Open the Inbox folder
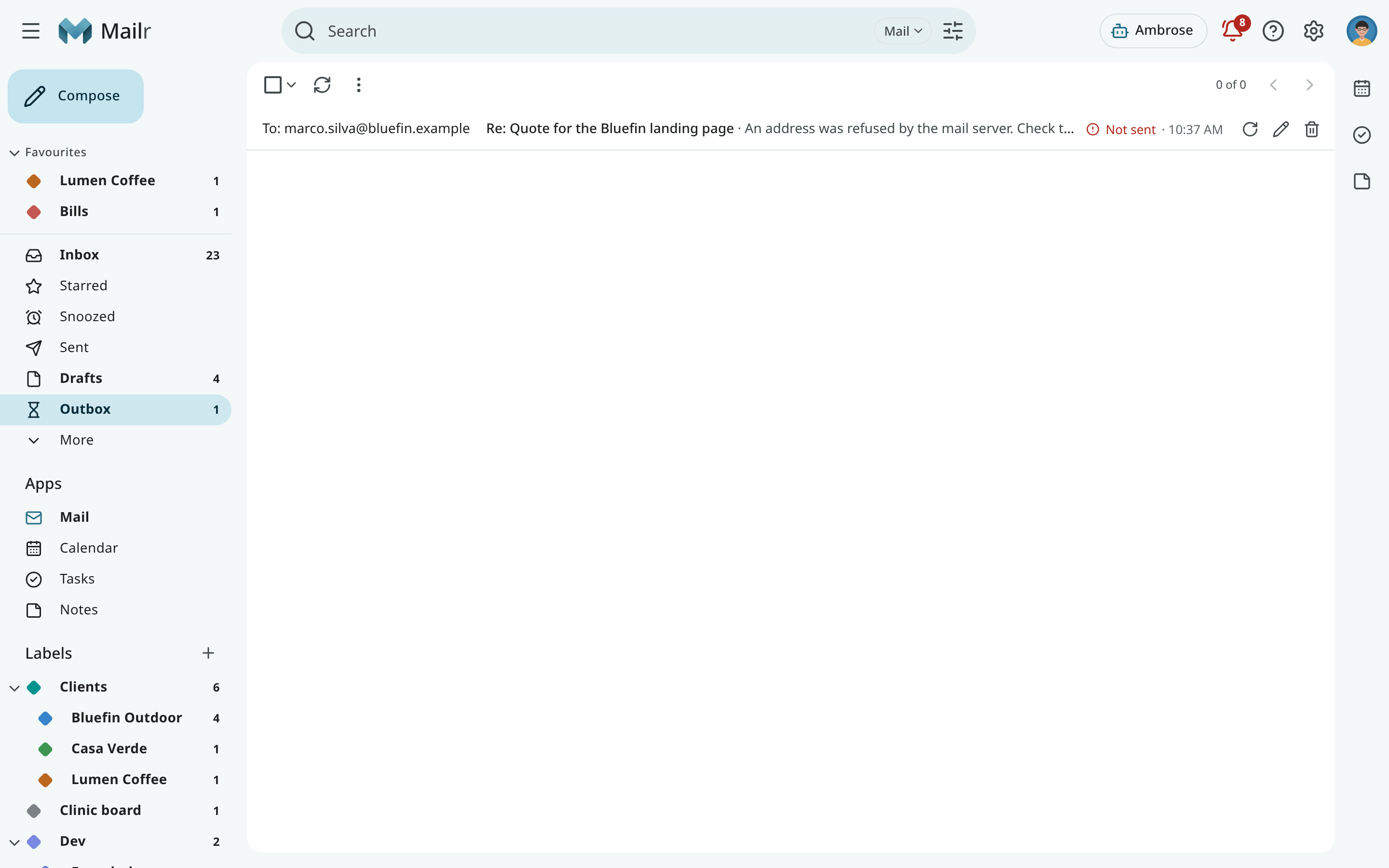The image size is (1389, 868). coord(115,255)
